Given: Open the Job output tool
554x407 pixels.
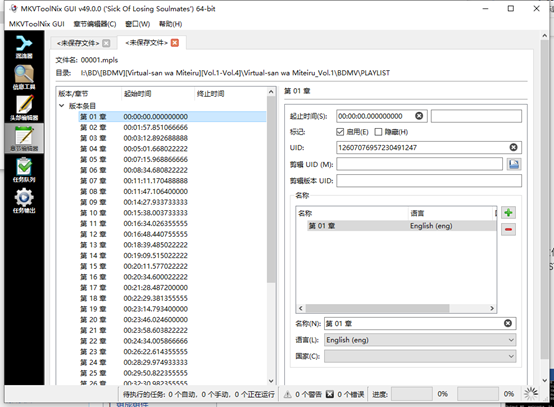Looking at the screenshot, I should pyautogui.click(x=24, y=201).
